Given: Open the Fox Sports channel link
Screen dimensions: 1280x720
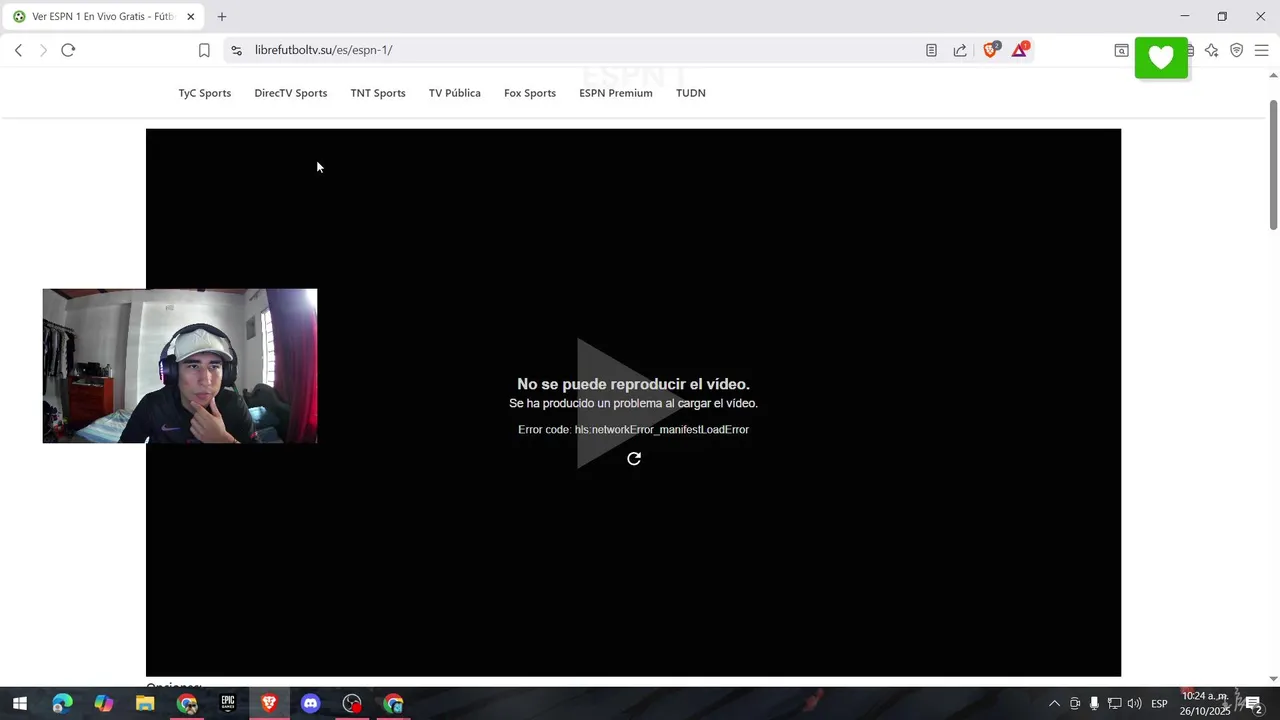Looking at the screenshot, I should (x=530, y=93).
